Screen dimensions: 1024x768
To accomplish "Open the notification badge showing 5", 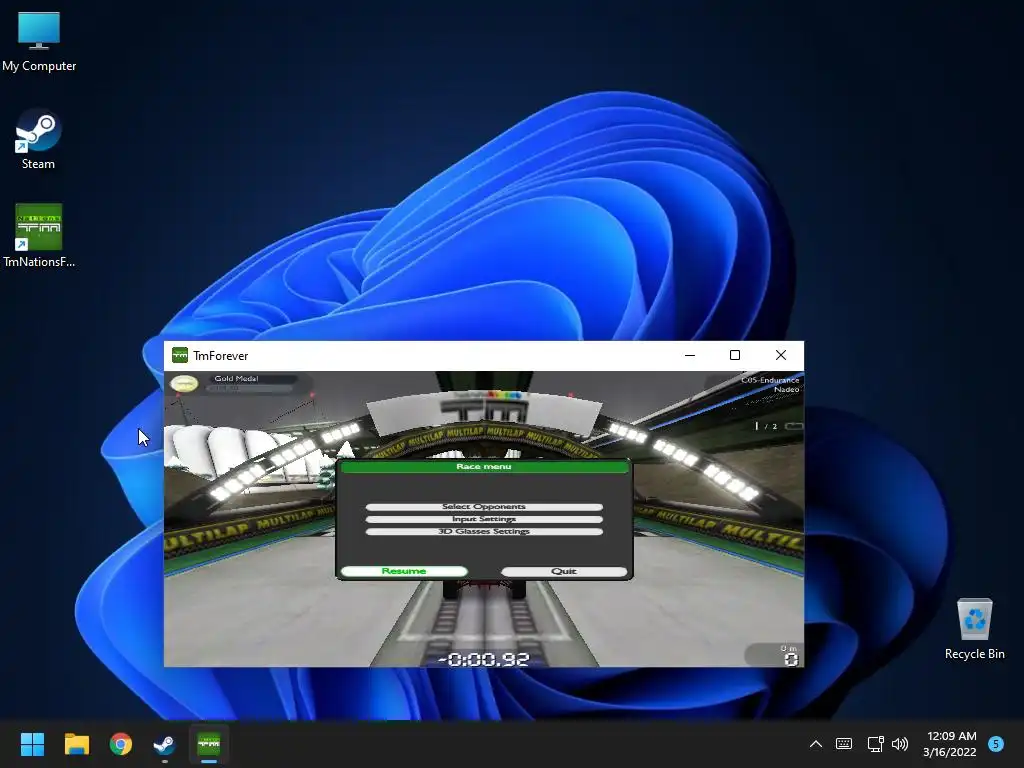I will pyautogui.click(x=996, y=744).
